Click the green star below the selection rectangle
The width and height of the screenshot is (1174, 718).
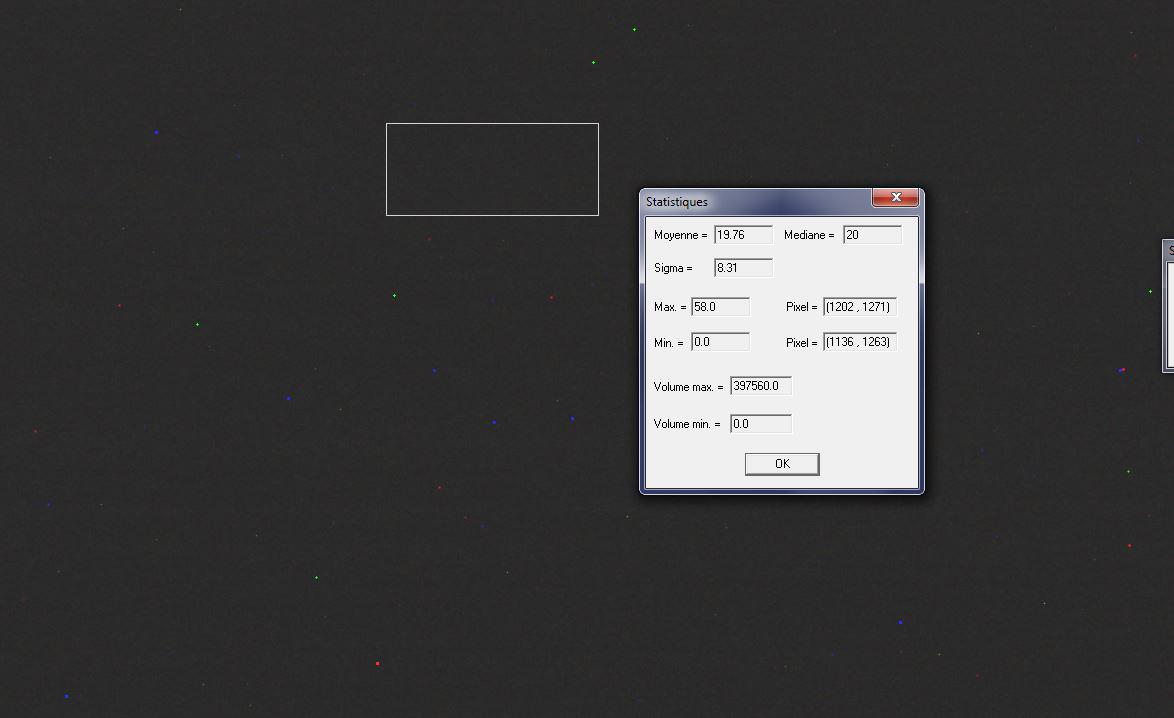tap(394, 295)
